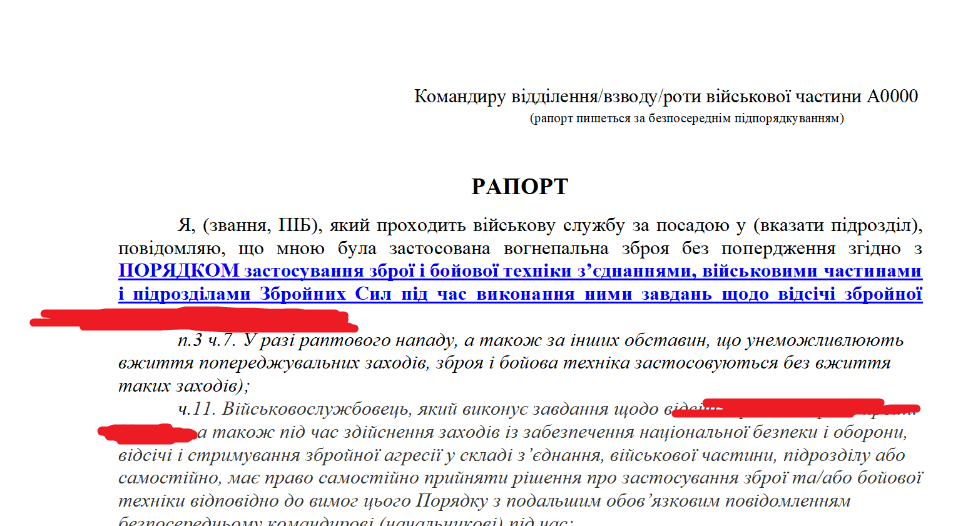Click the "ч.11." clause reference
Image resolution: width=960 pixels, height=526 pixels.
click(196, 411)
